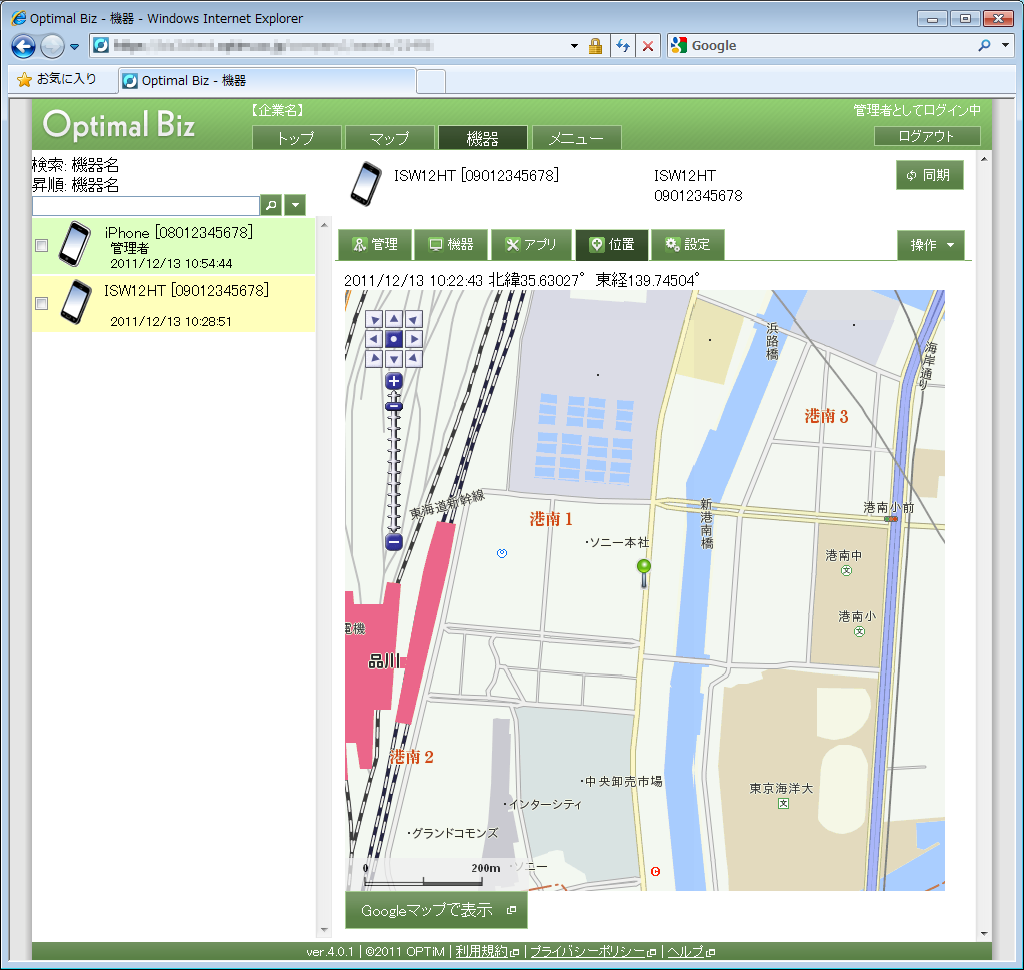The image size is (1024, 970).
Task: Pan the map down with the down arrow
Action: point(394,359)
